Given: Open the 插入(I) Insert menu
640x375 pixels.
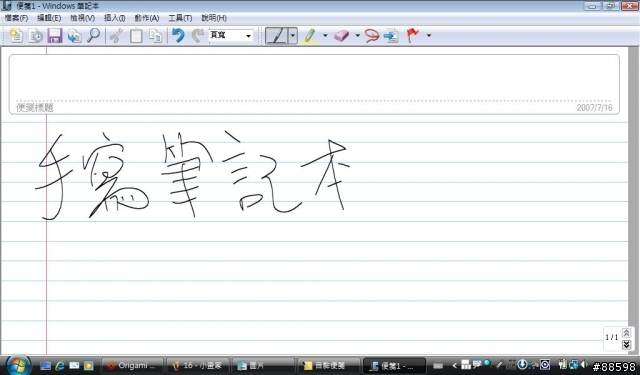Looking at the screenshot, I should coord(115,18).
